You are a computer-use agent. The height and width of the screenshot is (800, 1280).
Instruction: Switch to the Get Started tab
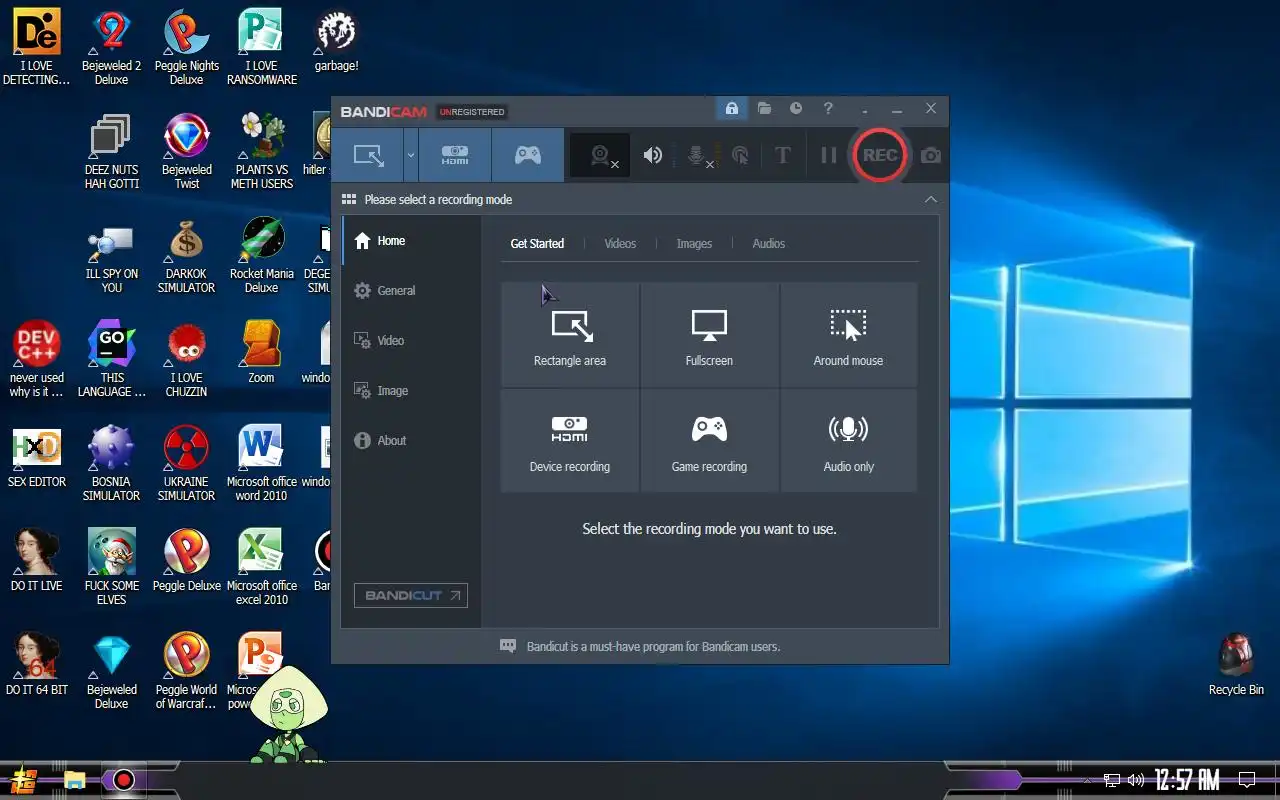click(537, 243)
